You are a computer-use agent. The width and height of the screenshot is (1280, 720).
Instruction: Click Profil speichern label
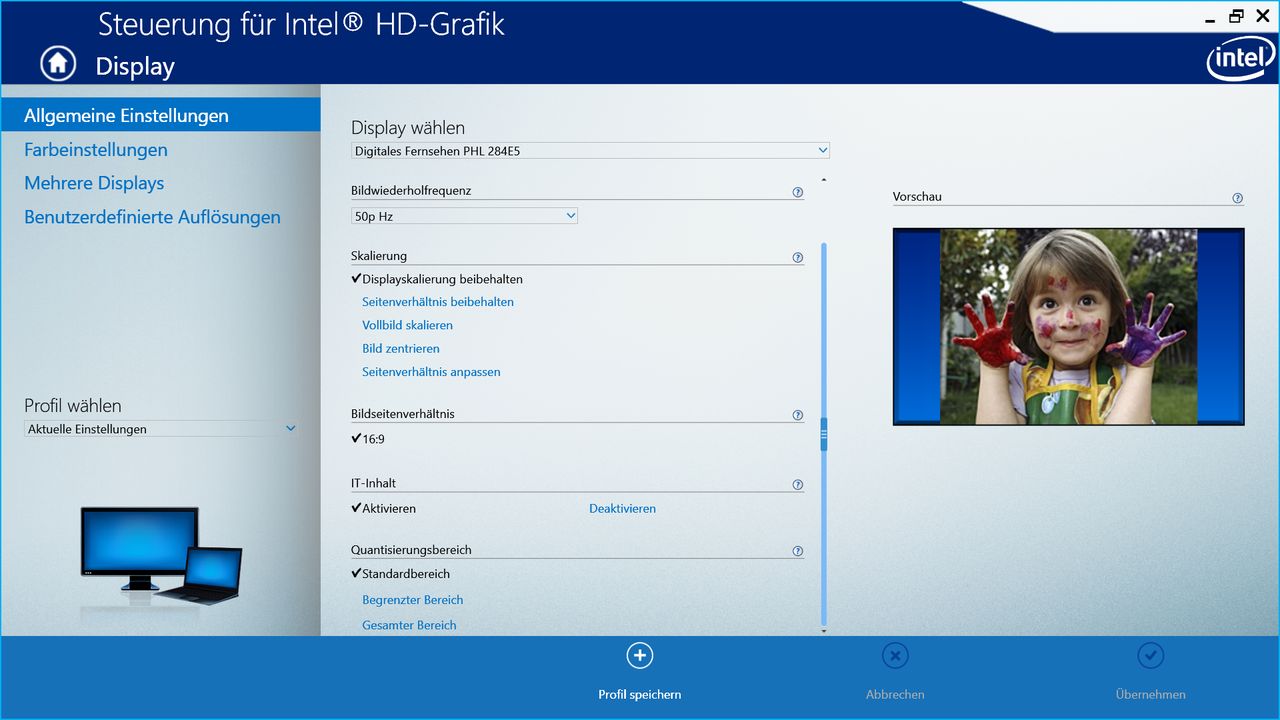(x=640, y=694)
